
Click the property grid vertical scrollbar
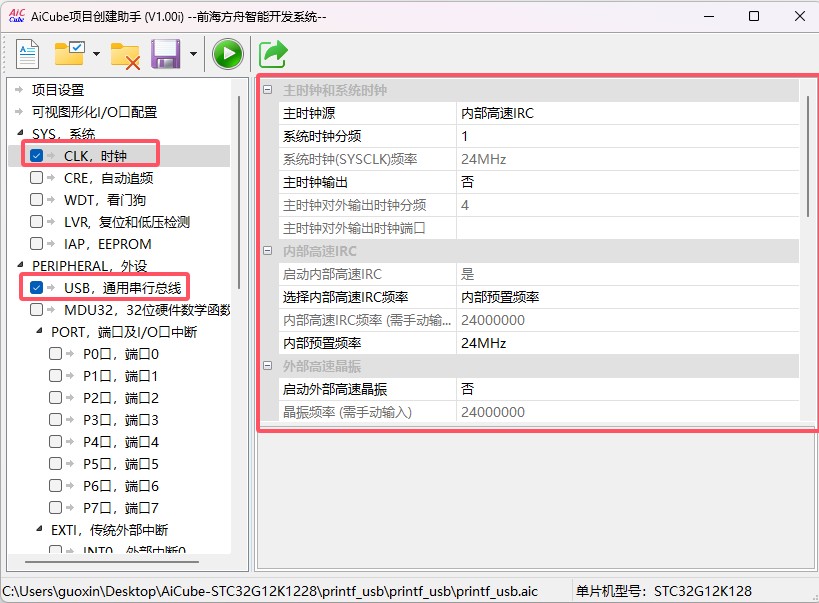(808, 156)
